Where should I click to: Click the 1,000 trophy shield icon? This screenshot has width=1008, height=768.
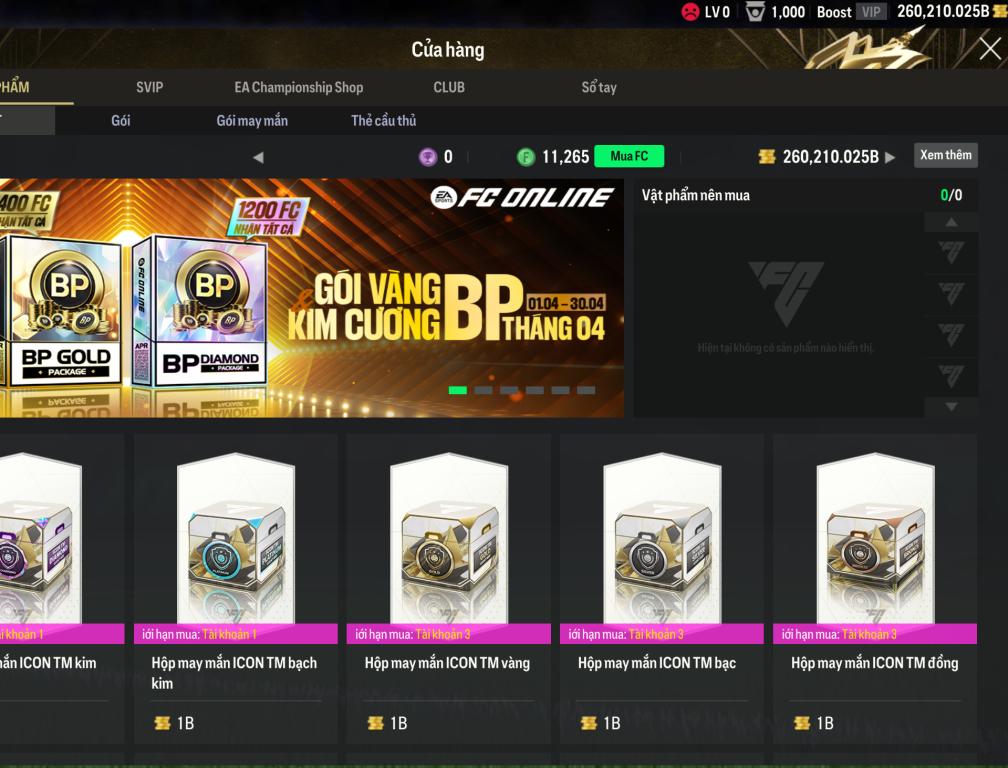pyautogui.click(x=755, y=12)
